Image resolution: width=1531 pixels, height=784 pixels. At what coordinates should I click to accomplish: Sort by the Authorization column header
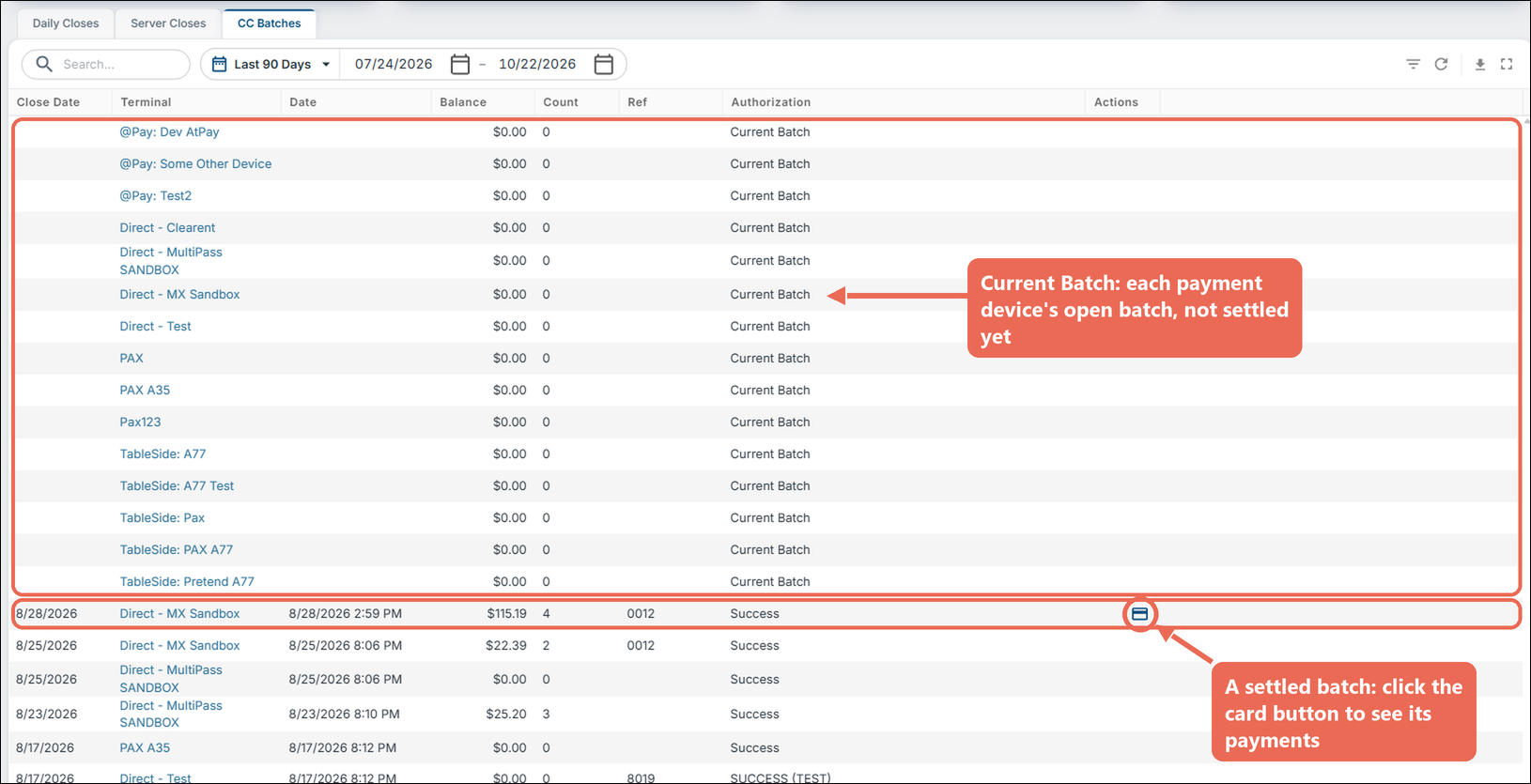click(770, 102)
